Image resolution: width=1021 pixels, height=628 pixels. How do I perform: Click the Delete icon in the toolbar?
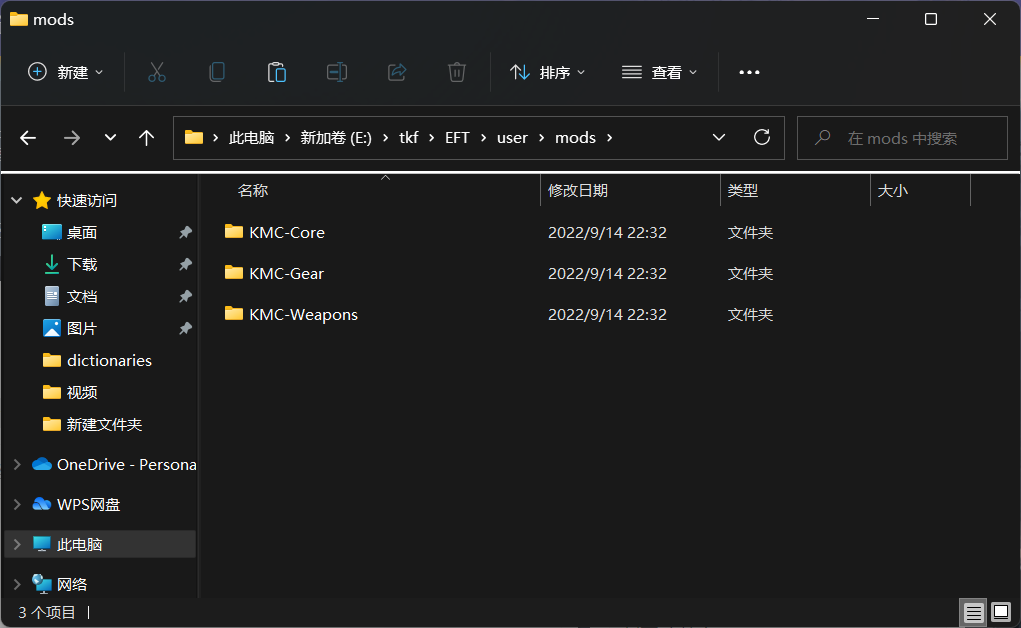(x=456, y=71)
